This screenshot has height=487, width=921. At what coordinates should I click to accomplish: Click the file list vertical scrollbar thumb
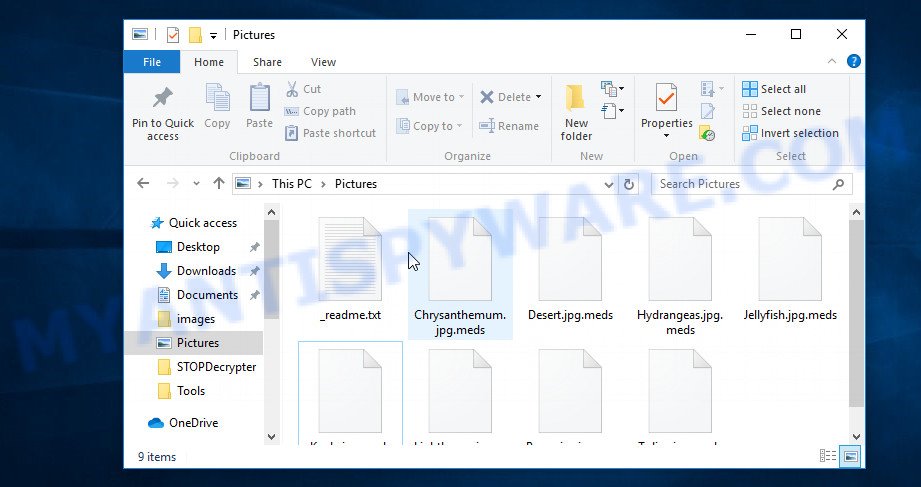pyautogui.click(x=856, y=313)
